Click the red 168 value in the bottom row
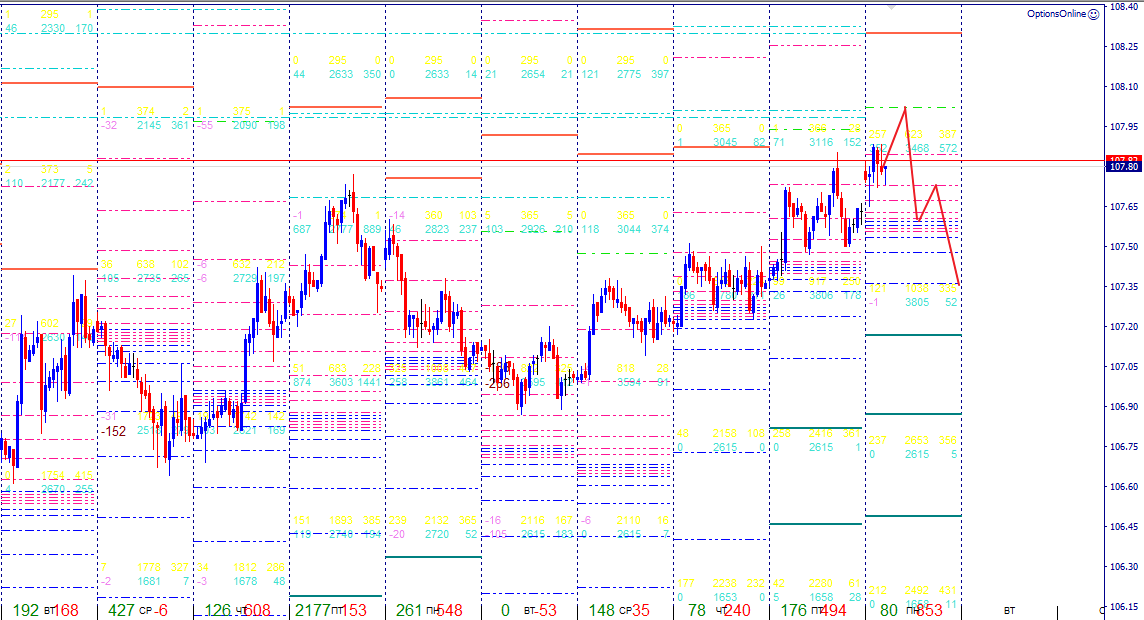Image resolution: width=1144 pixels, height=620 pixels. 66,610
